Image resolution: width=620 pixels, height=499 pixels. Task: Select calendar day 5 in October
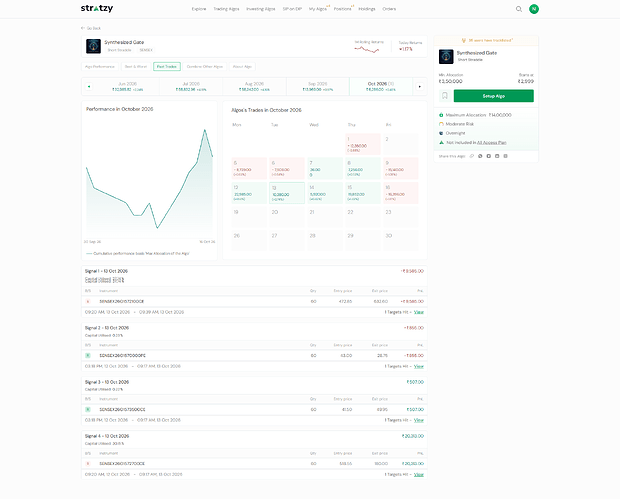(249, 168)
